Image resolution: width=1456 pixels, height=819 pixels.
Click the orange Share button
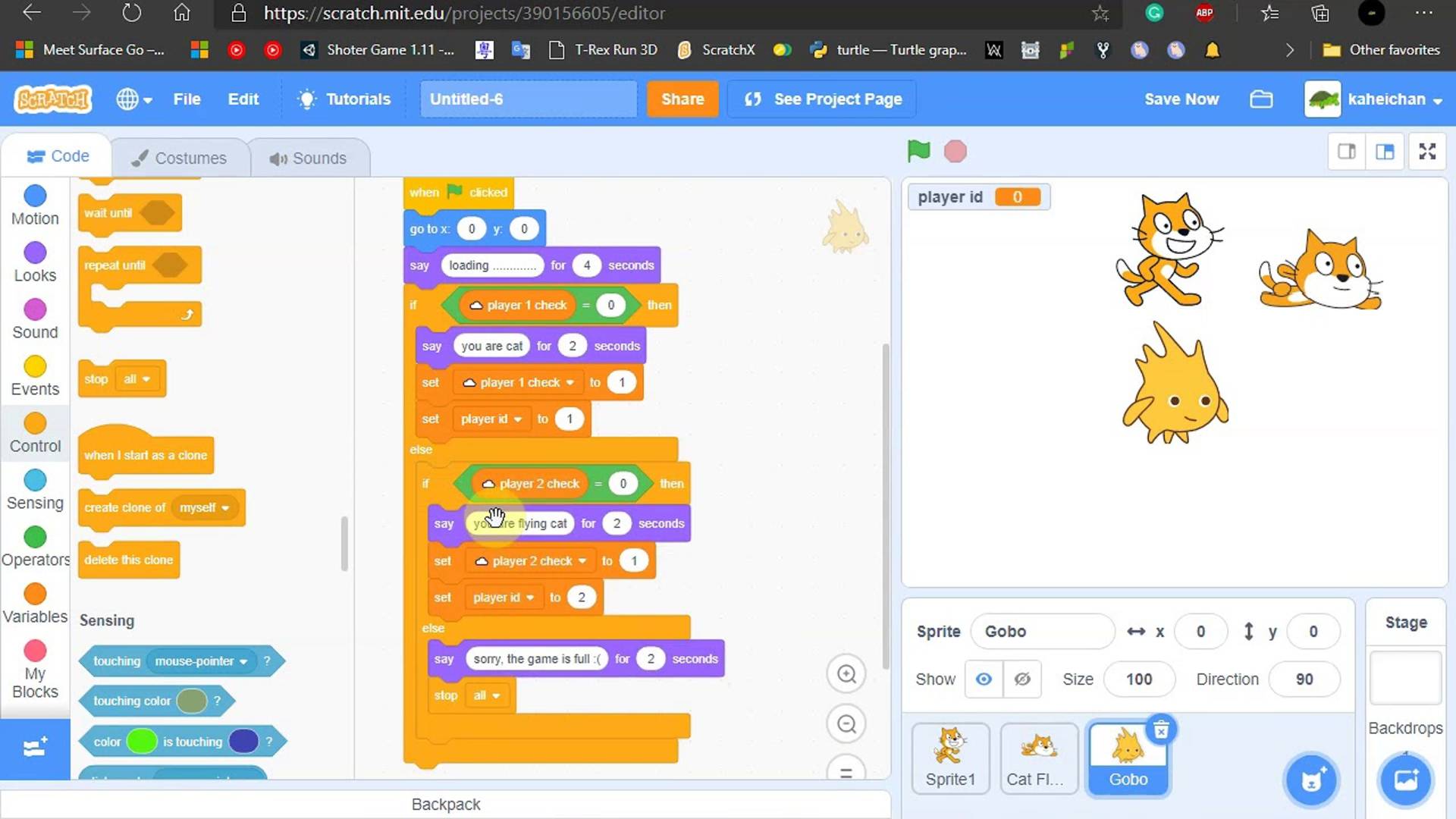click(x=682, y=99)
